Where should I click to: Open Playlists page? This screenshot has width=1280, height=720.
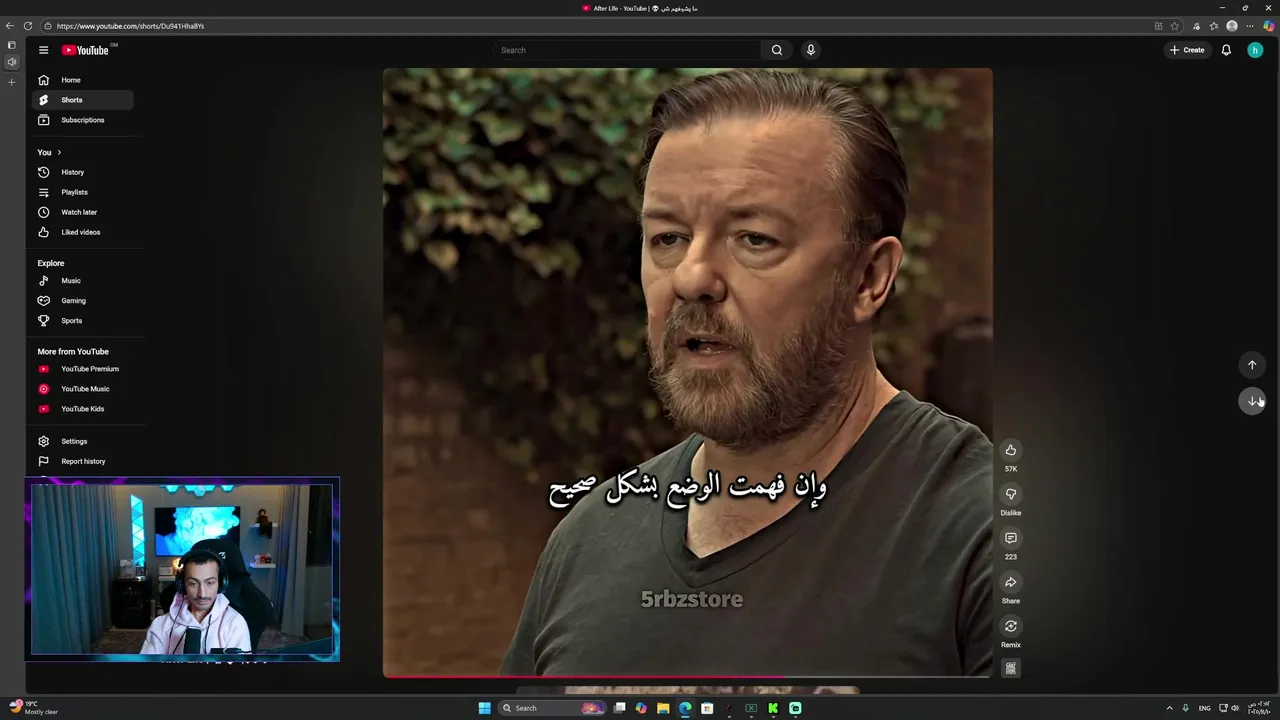coord(81,192)
